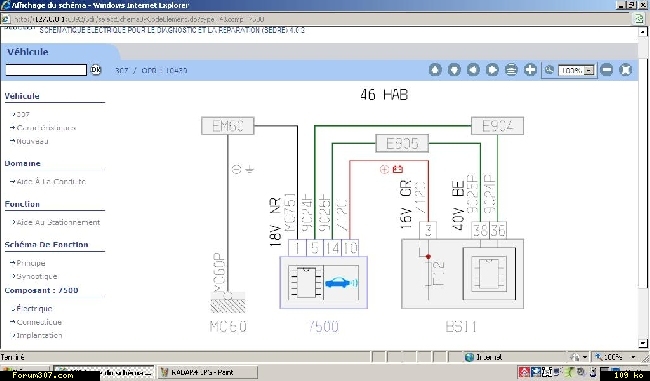The height and width of the screenshot is (381, 650).
Task: Fit schematic to screen with the expand icon
Action: click(x=626, y=70)
